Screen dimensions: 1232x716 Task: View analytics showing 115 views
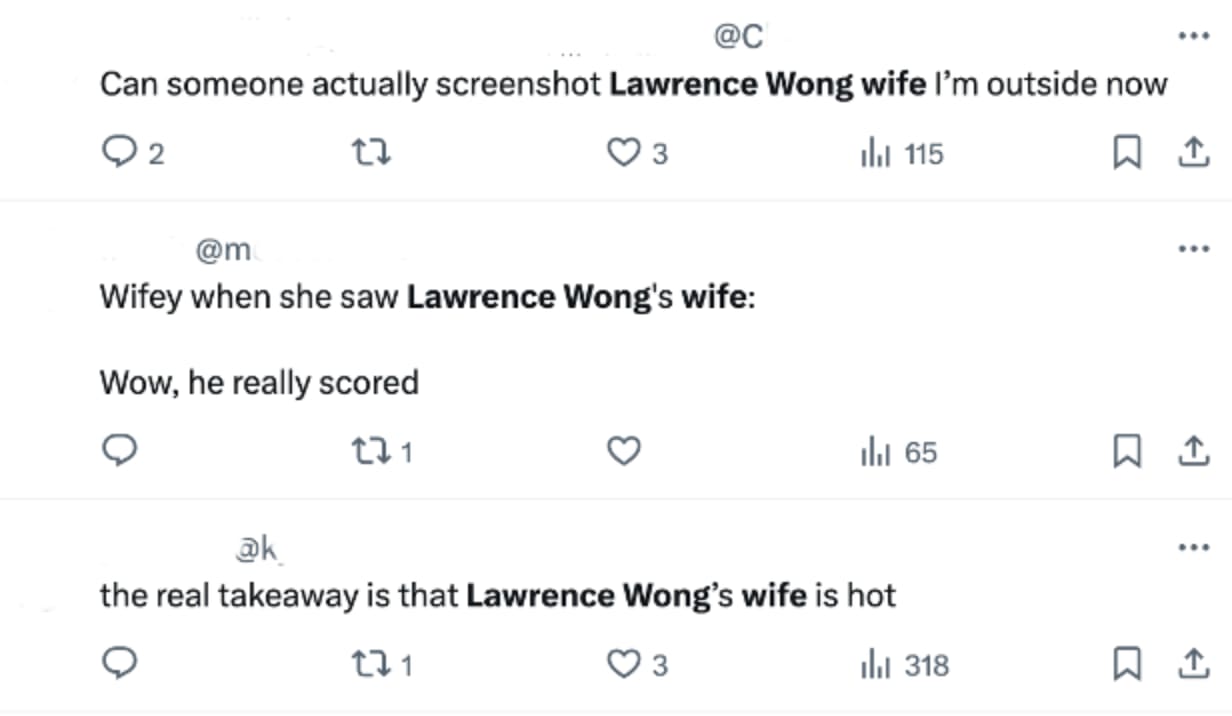pos(901,154)
